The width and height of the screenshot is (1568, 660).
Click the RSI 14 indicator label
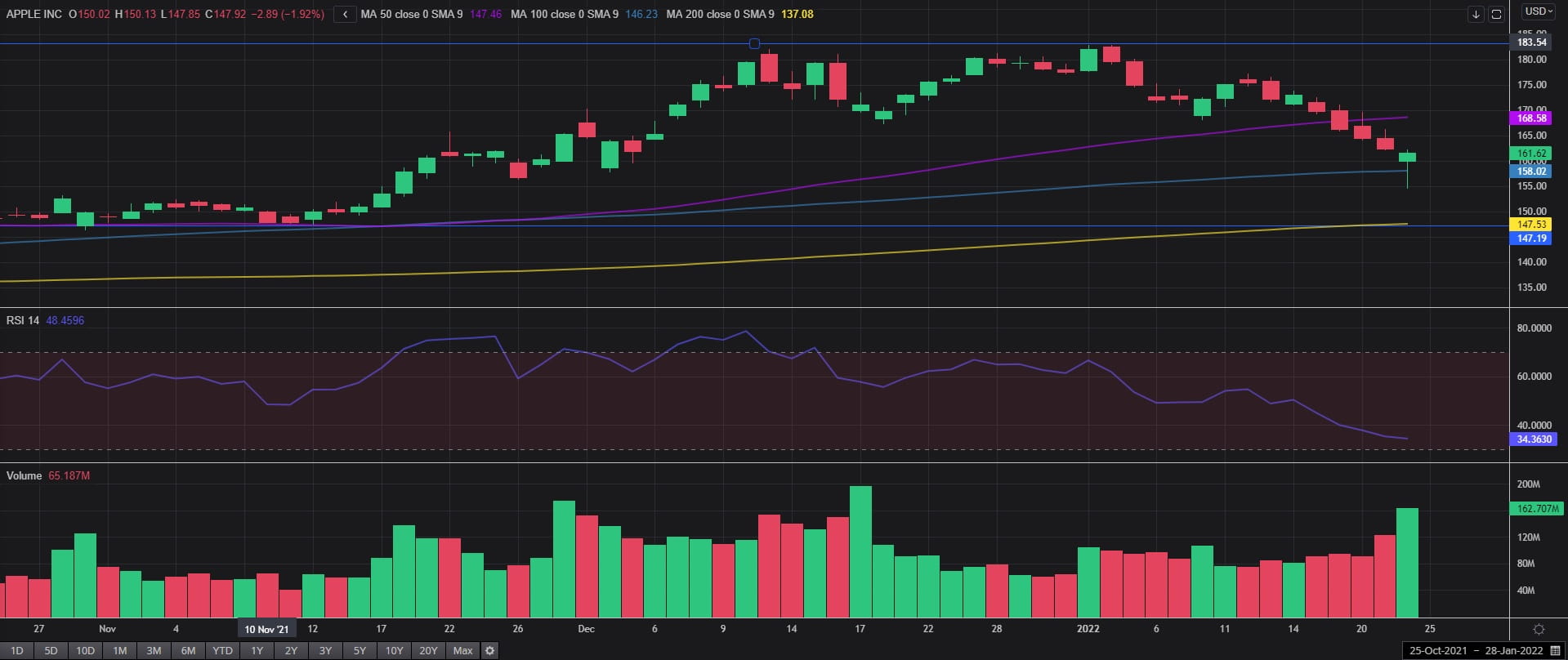point(23,320)
